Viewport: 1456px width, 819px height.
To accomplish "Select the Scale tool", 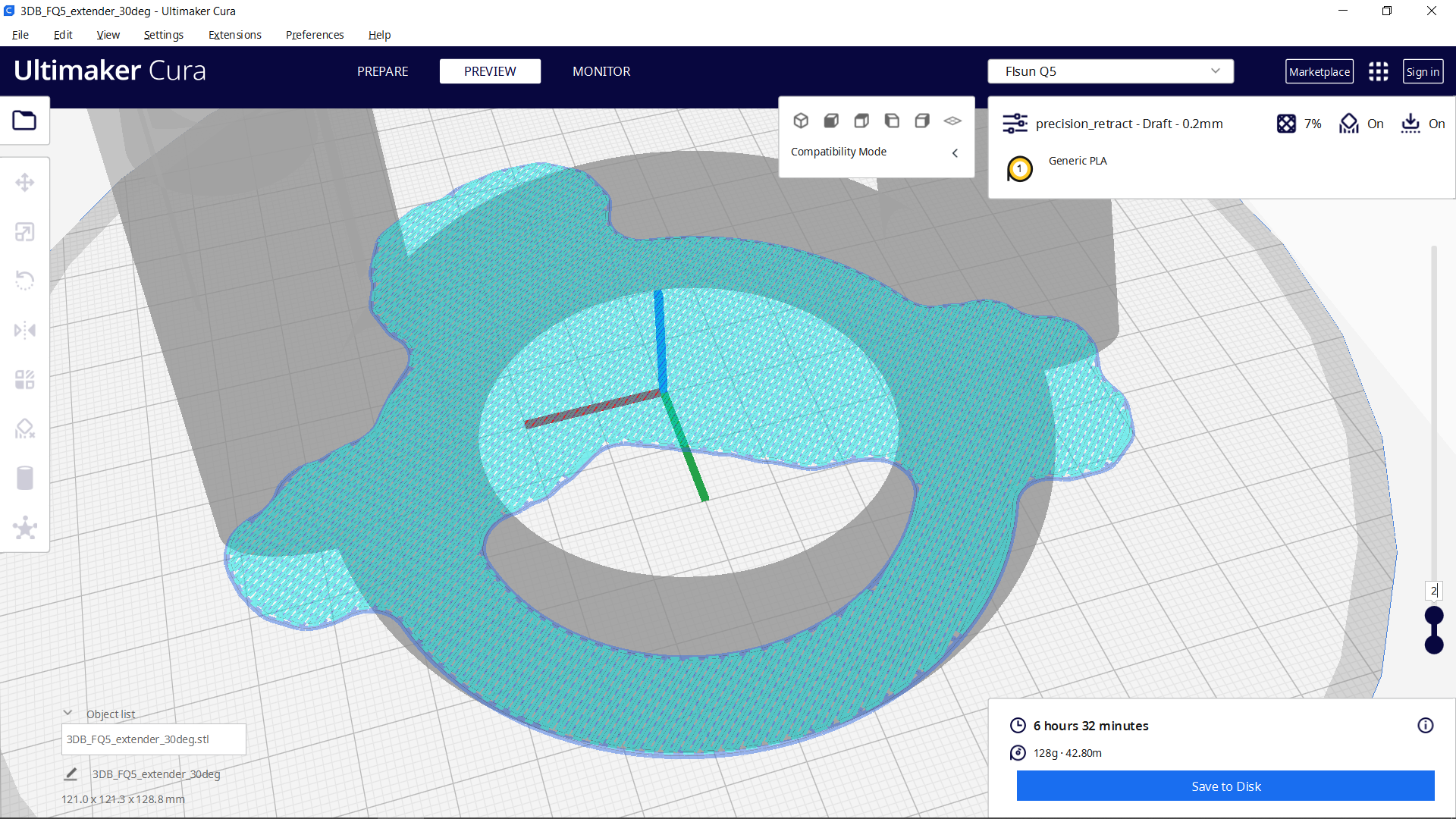I will tap(25, 231).
